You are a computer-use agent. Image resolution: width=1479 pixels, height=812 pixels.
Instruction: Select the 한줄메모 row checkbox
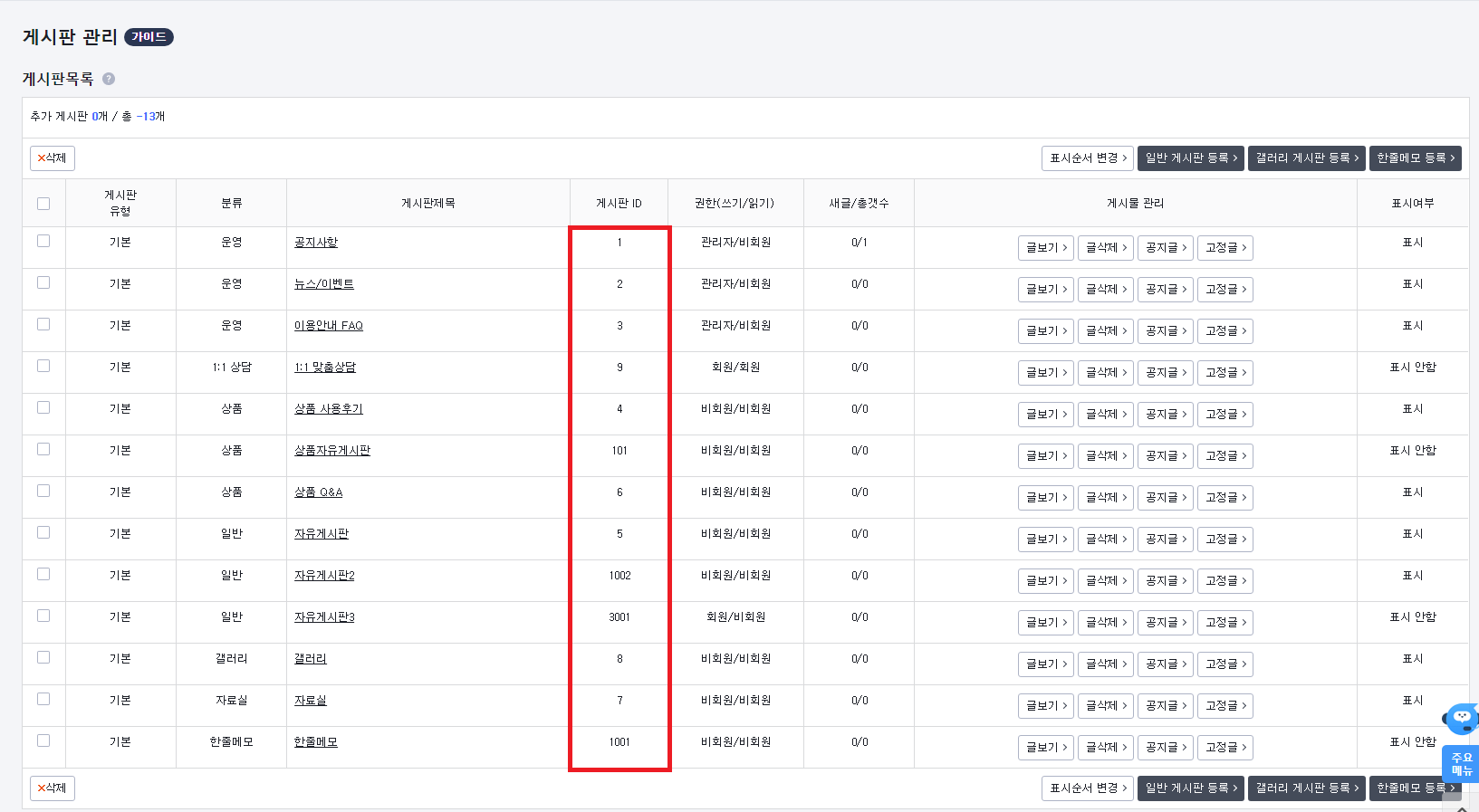tap(43, 740)
